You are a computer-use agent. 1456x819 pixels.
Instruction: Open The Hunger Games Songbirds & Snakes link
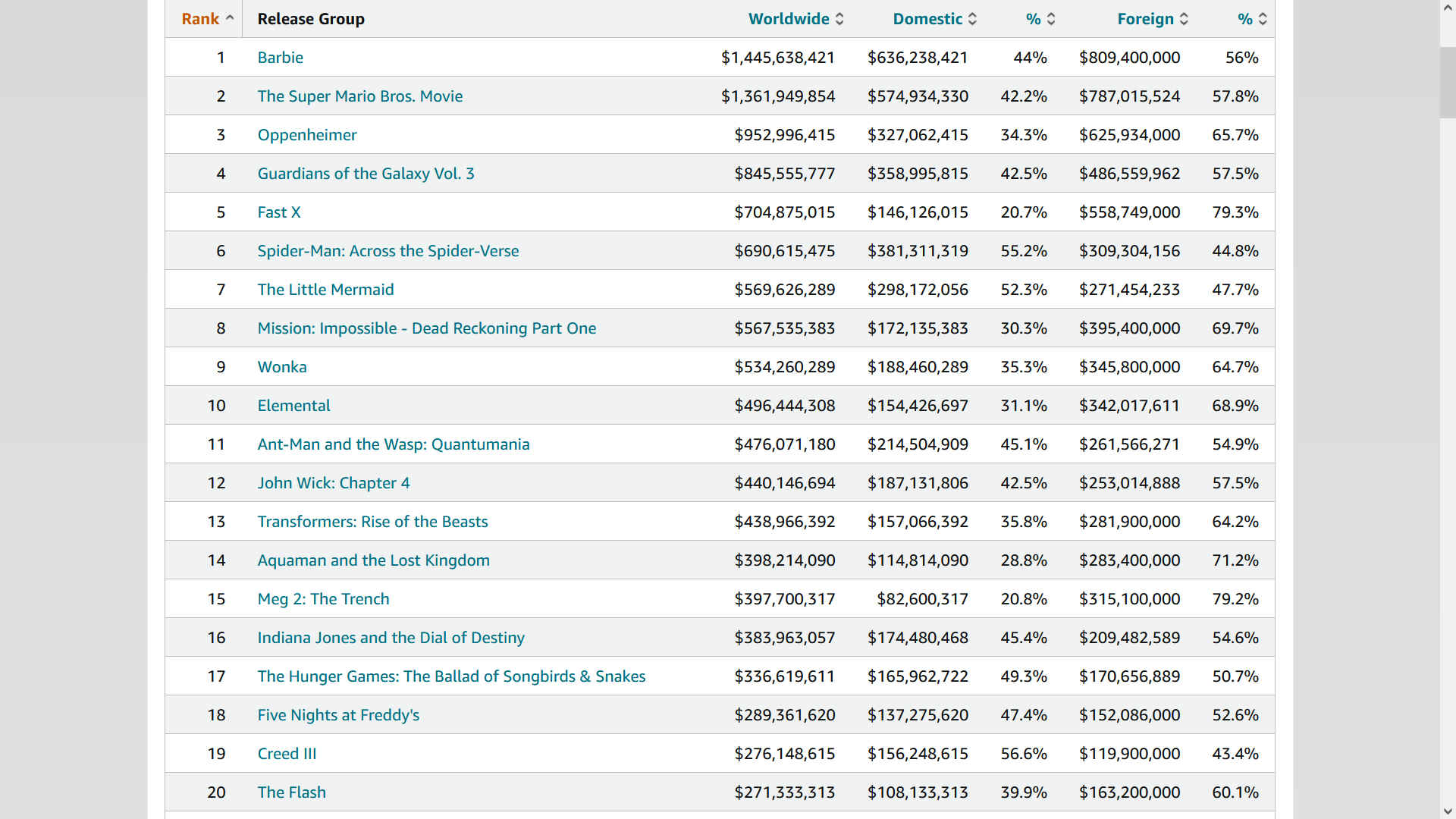[x=451, y=676]
